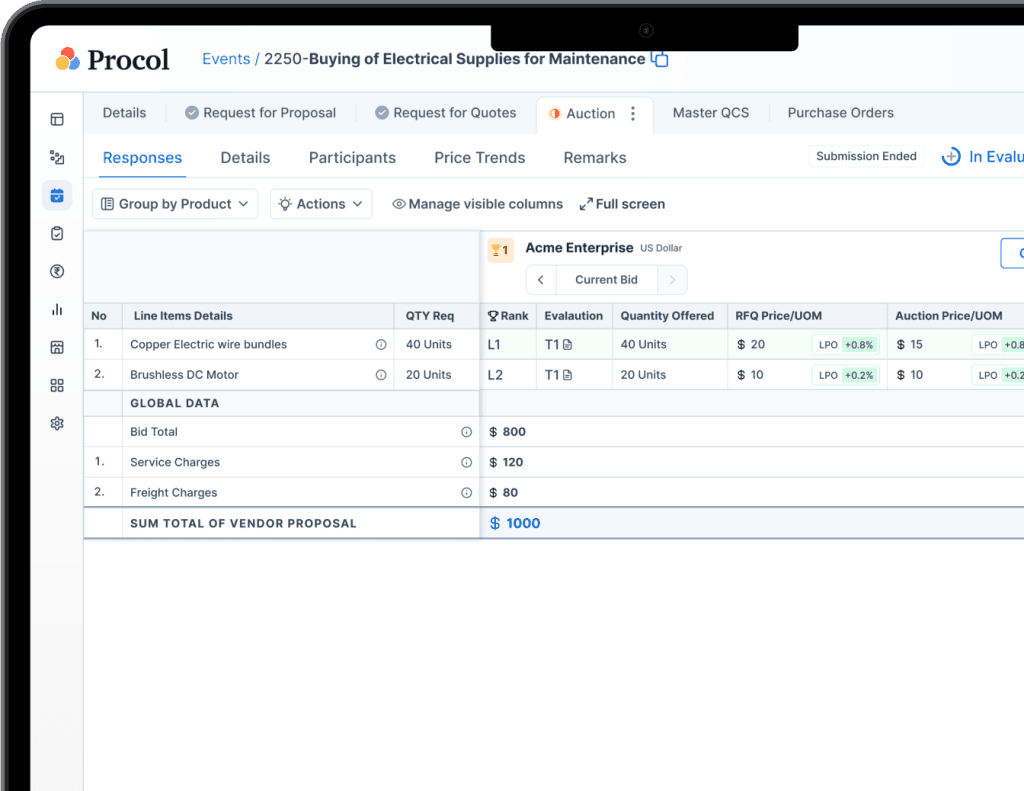Click the Procol logo in header

tap(112, 60)
